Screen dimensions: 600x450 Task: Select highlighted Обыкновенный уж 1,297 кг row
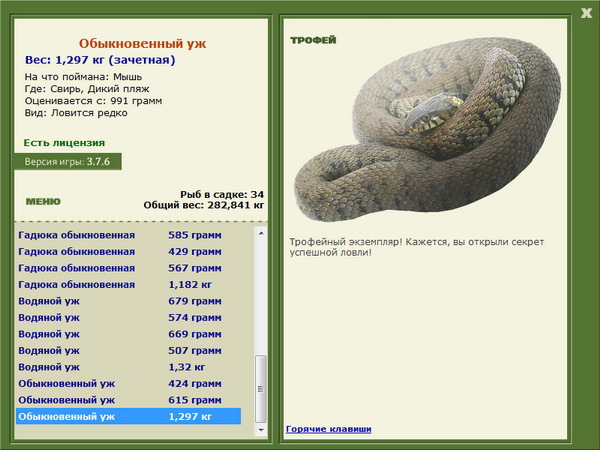click(x=128, y=416)
